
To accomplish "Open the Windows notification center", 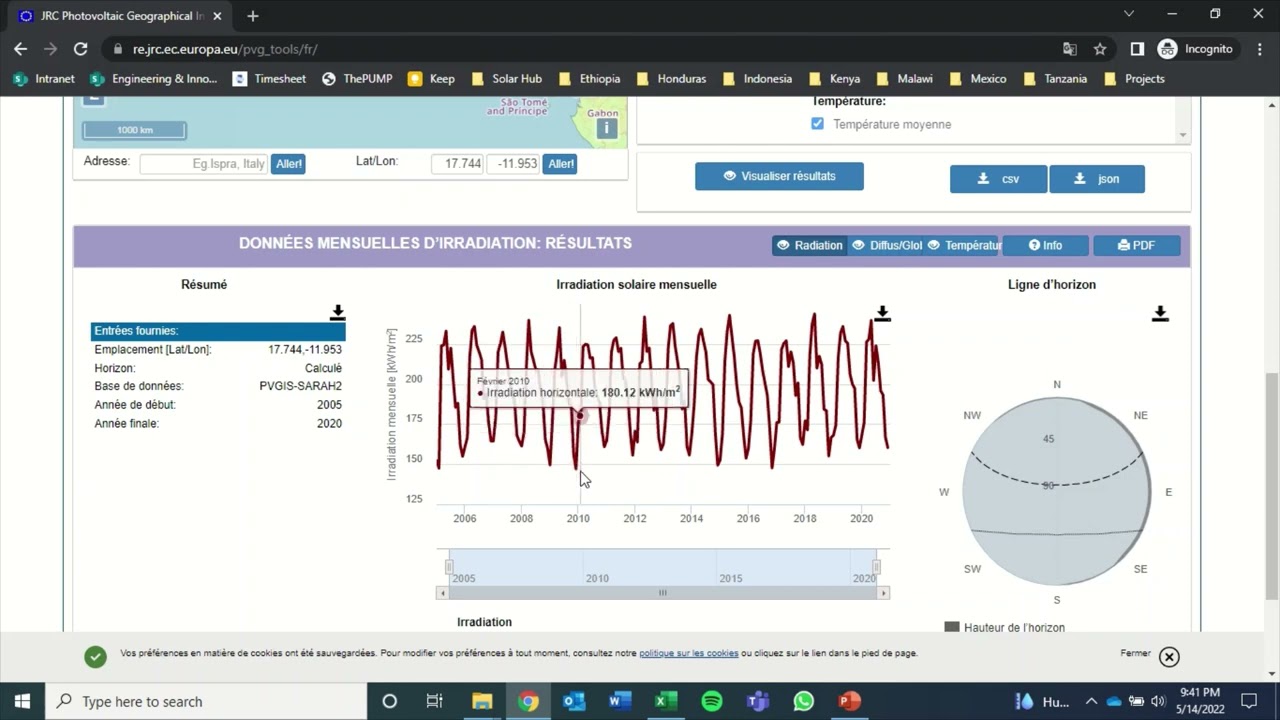I will click(x=1249, y=701).
